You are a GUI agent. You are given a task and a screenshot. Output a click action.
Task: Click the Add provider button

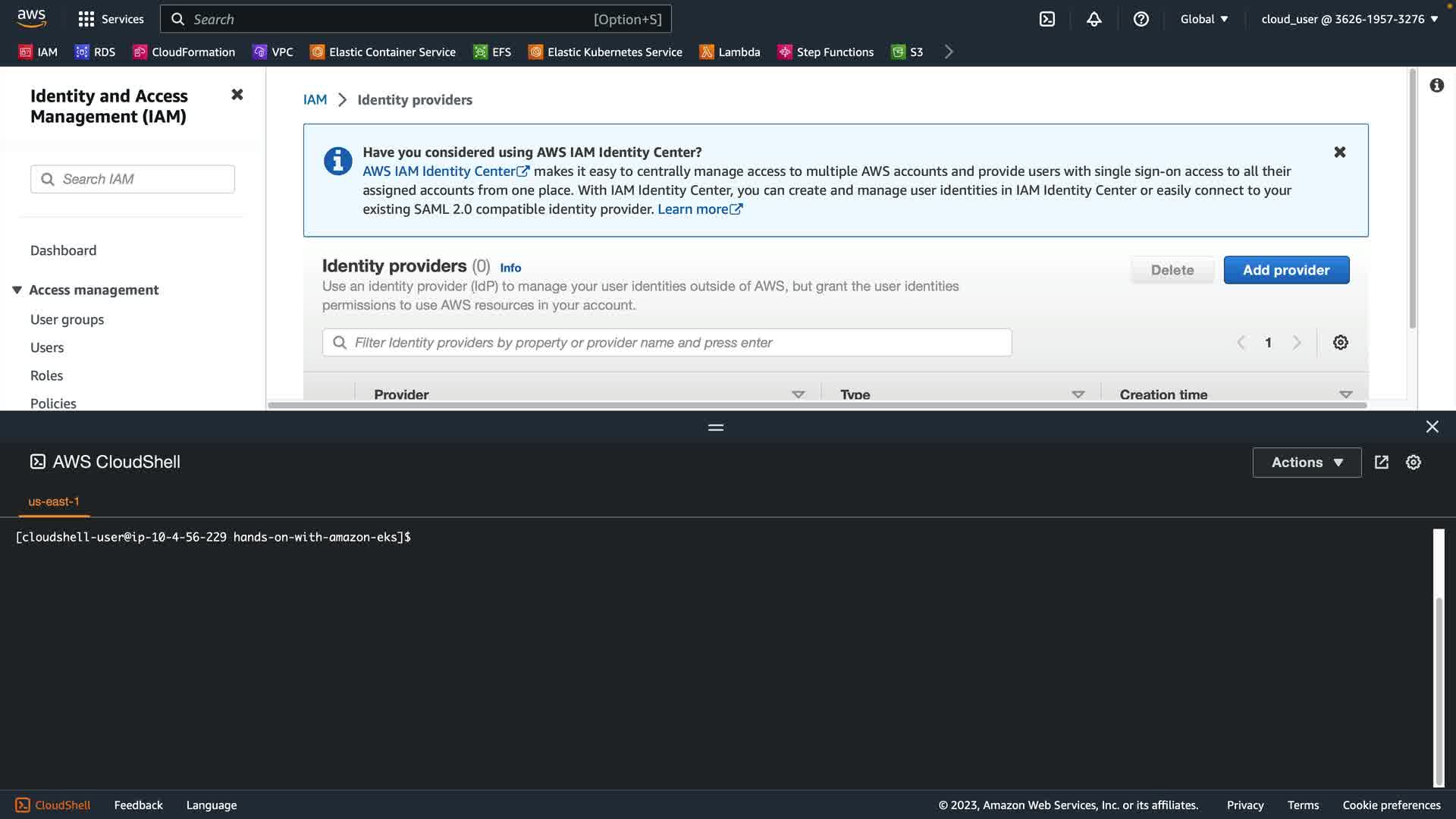tap(1285, 270)
